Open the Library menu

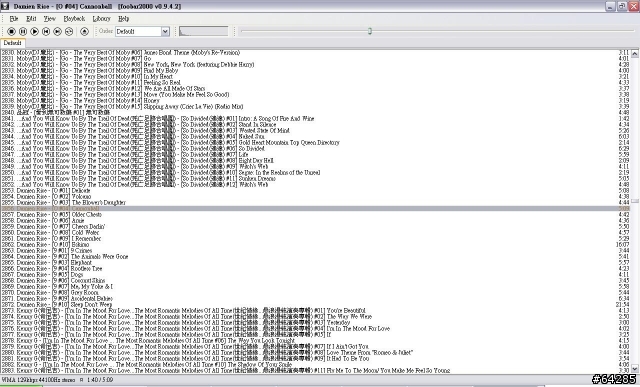(x=101, y=19)
